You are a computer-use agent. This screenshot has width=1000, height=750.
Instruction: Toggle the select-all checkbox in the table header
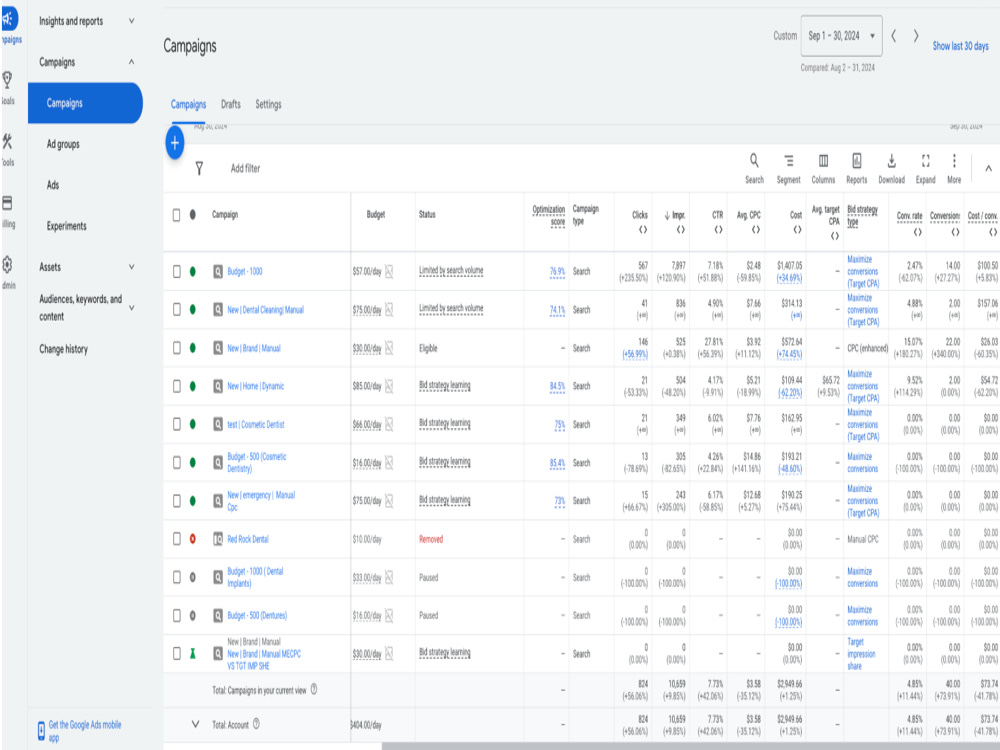point(177,215)
